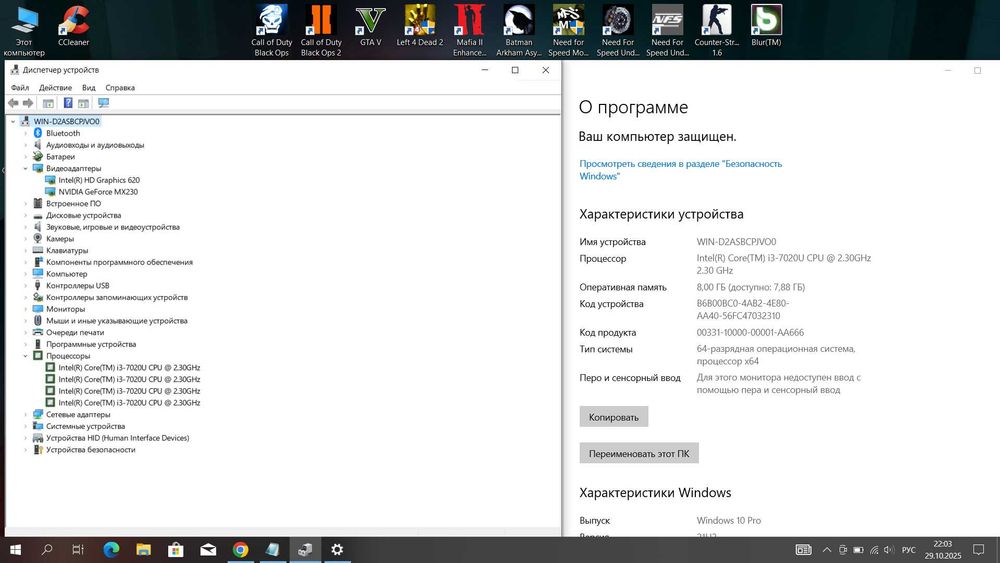
Task: Select Мыши и иные указывающие устройства
Action: (117, 321)
